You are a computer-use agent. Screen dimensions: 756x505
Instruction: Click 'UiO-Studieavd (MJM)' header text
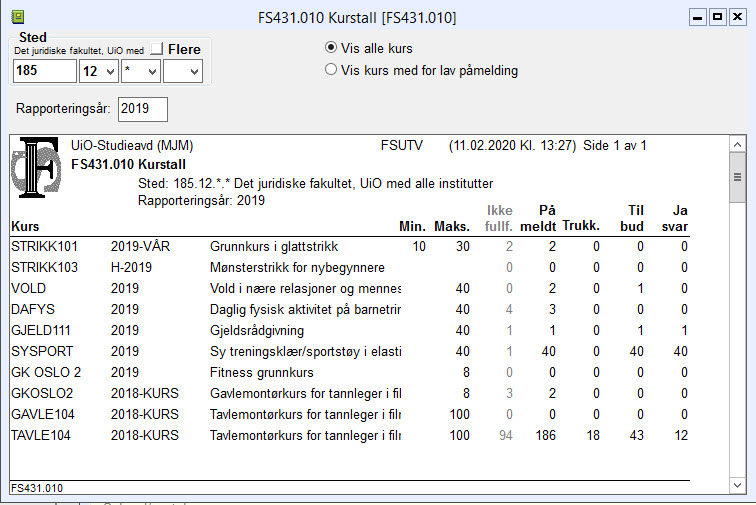pyautogui.click(x=132, y=146)
